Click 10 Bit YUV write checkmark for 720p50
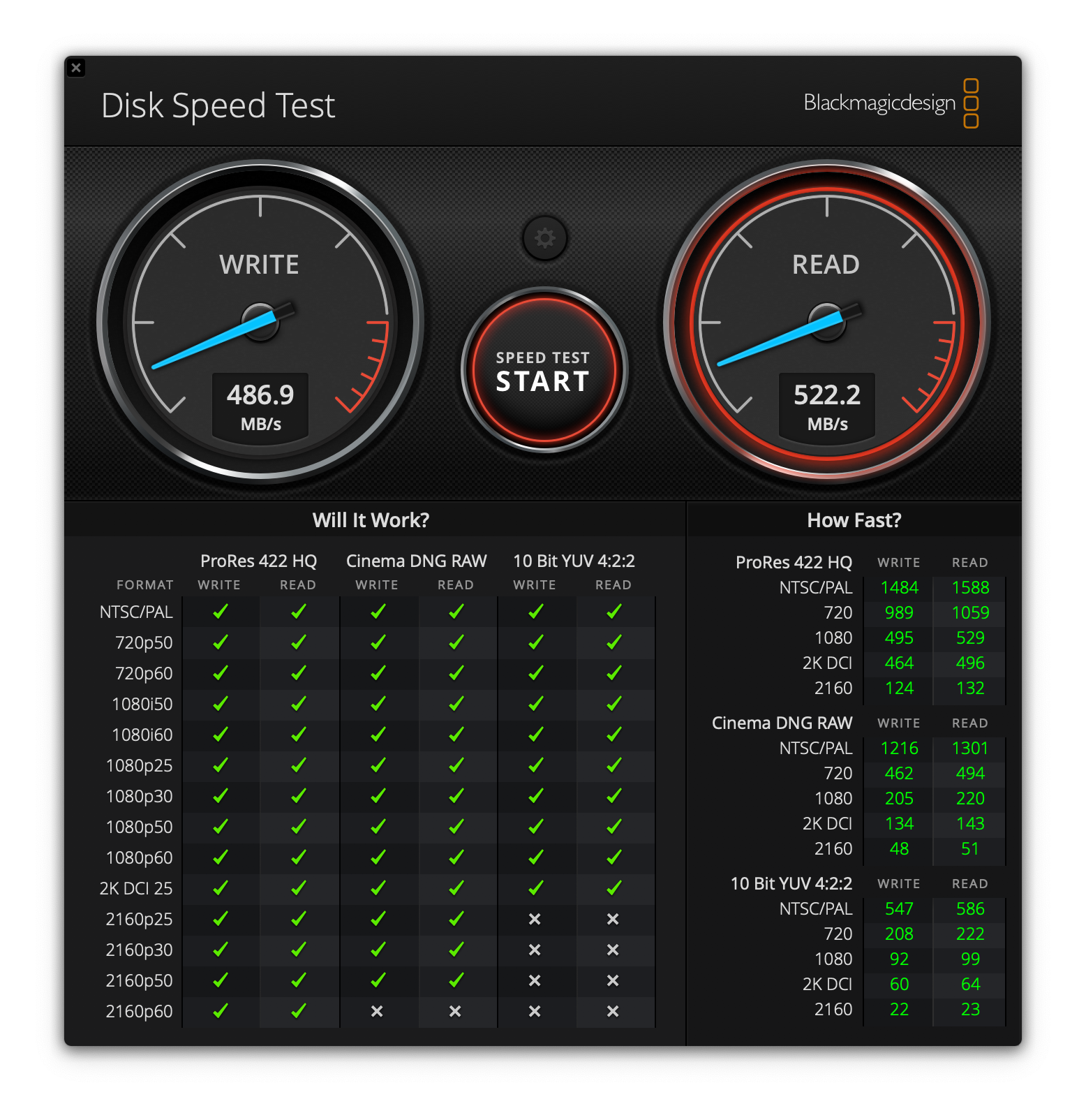This screenshot has width=1086, height=1120. pyautogui.click(x=536, y=642)
